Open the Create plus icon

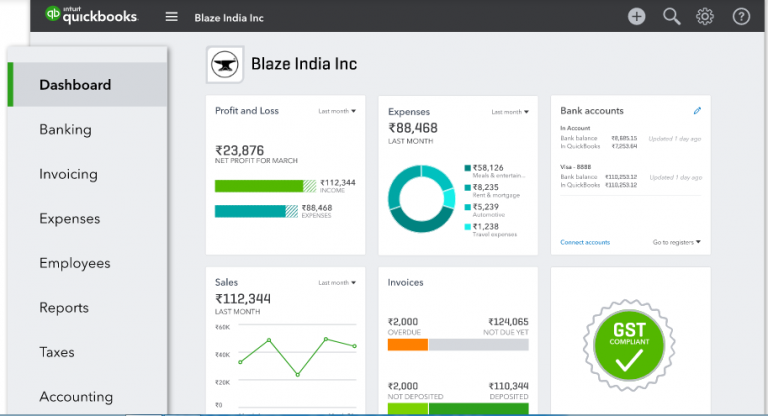pyautogui.click(x=637, y=16)
